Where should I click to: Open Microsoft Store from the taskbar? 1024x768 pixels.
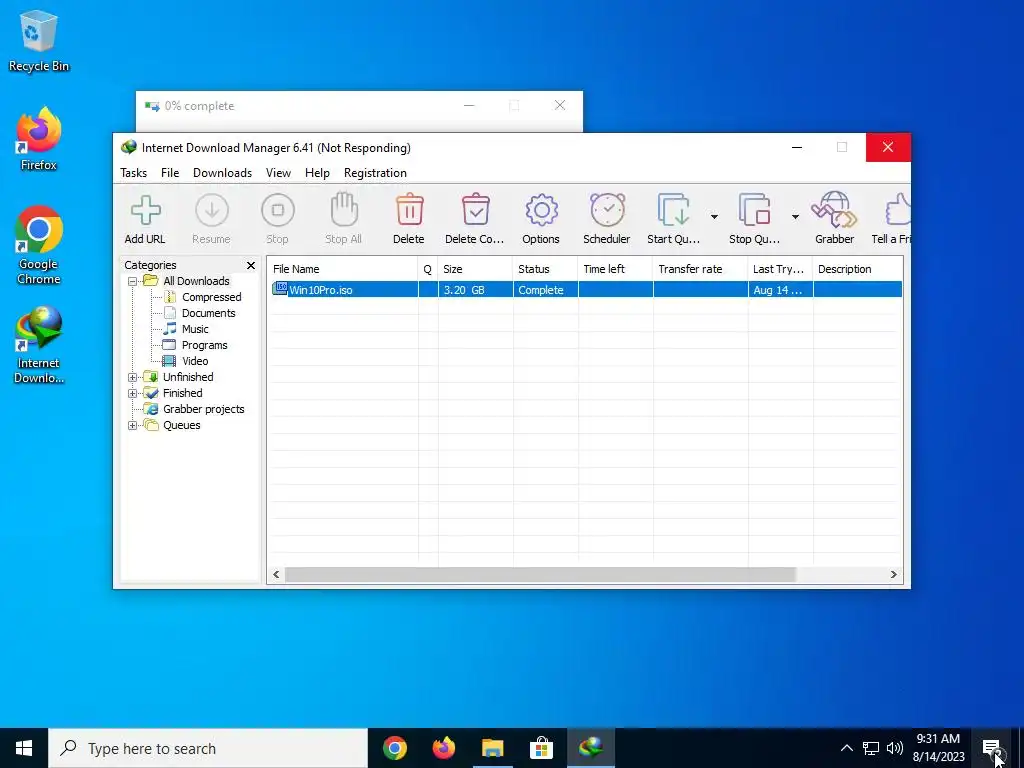click(x=541, y=748)
